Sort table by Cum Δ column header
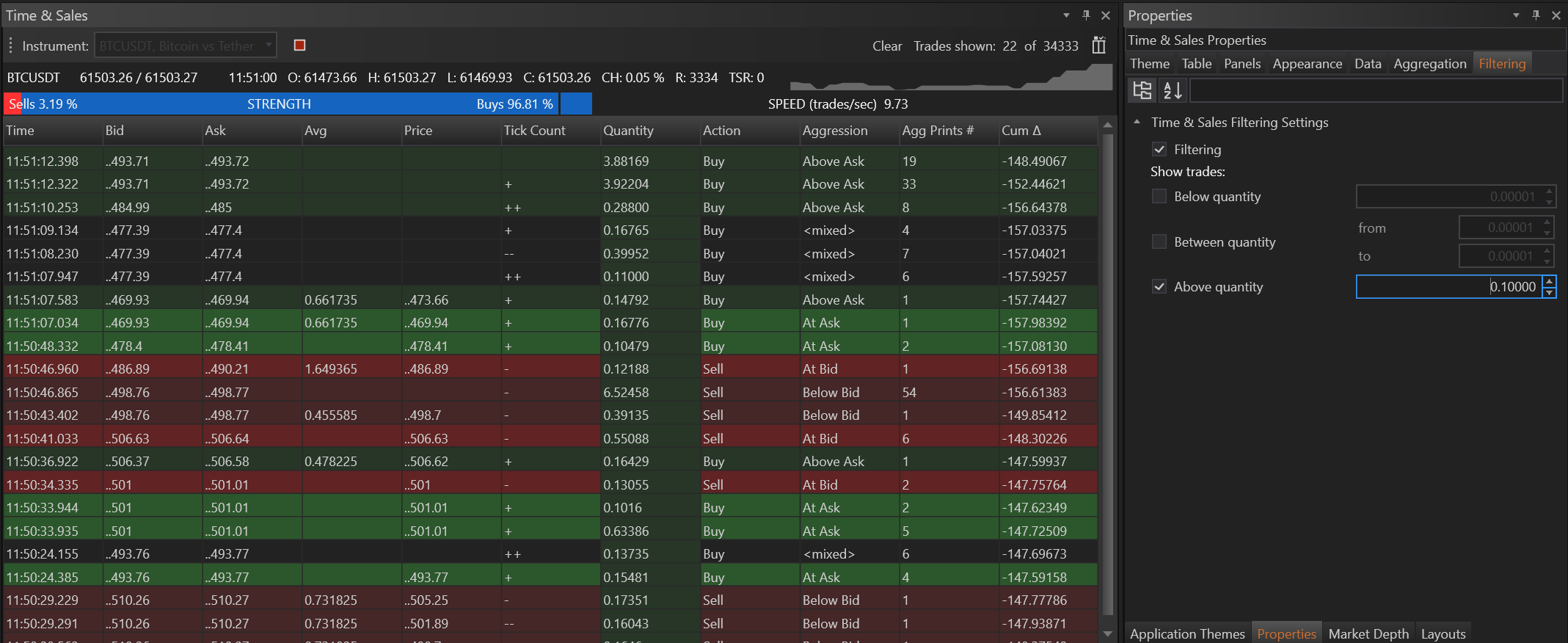The width and height of the screenshot is (1568, 643). tap(1021, 131)
